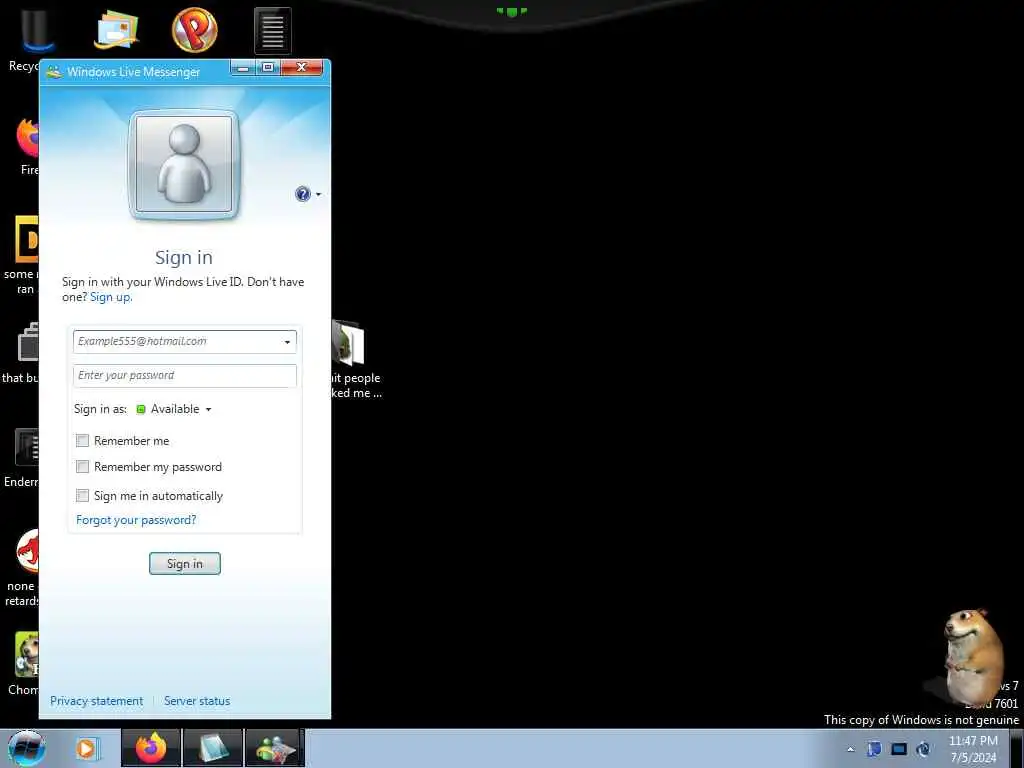Viewport: 1024px width, 768px height.
Task: Select the Chom desktop icon
Action: click(27, 655)
